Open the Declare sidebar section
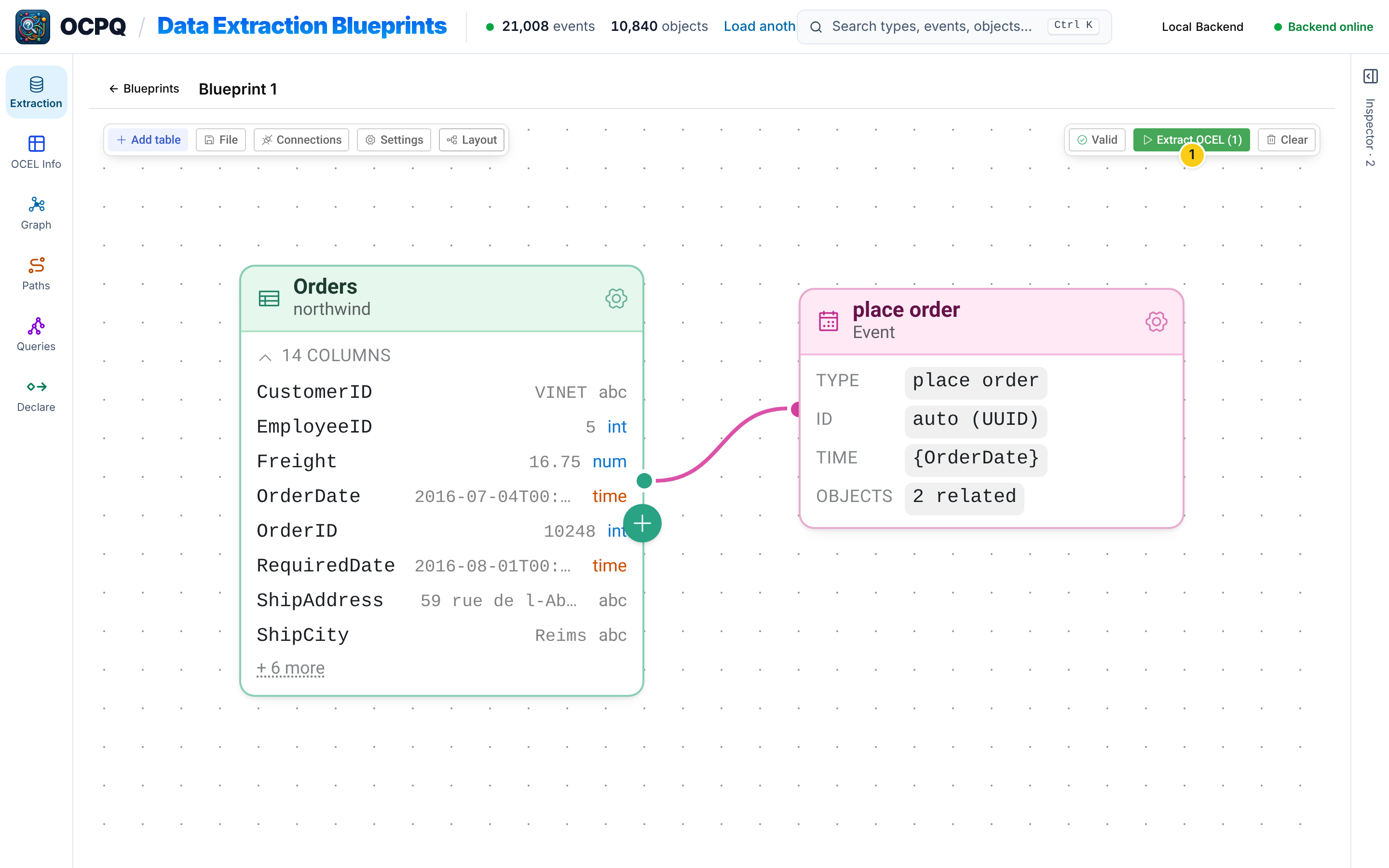 click(36, 396)
